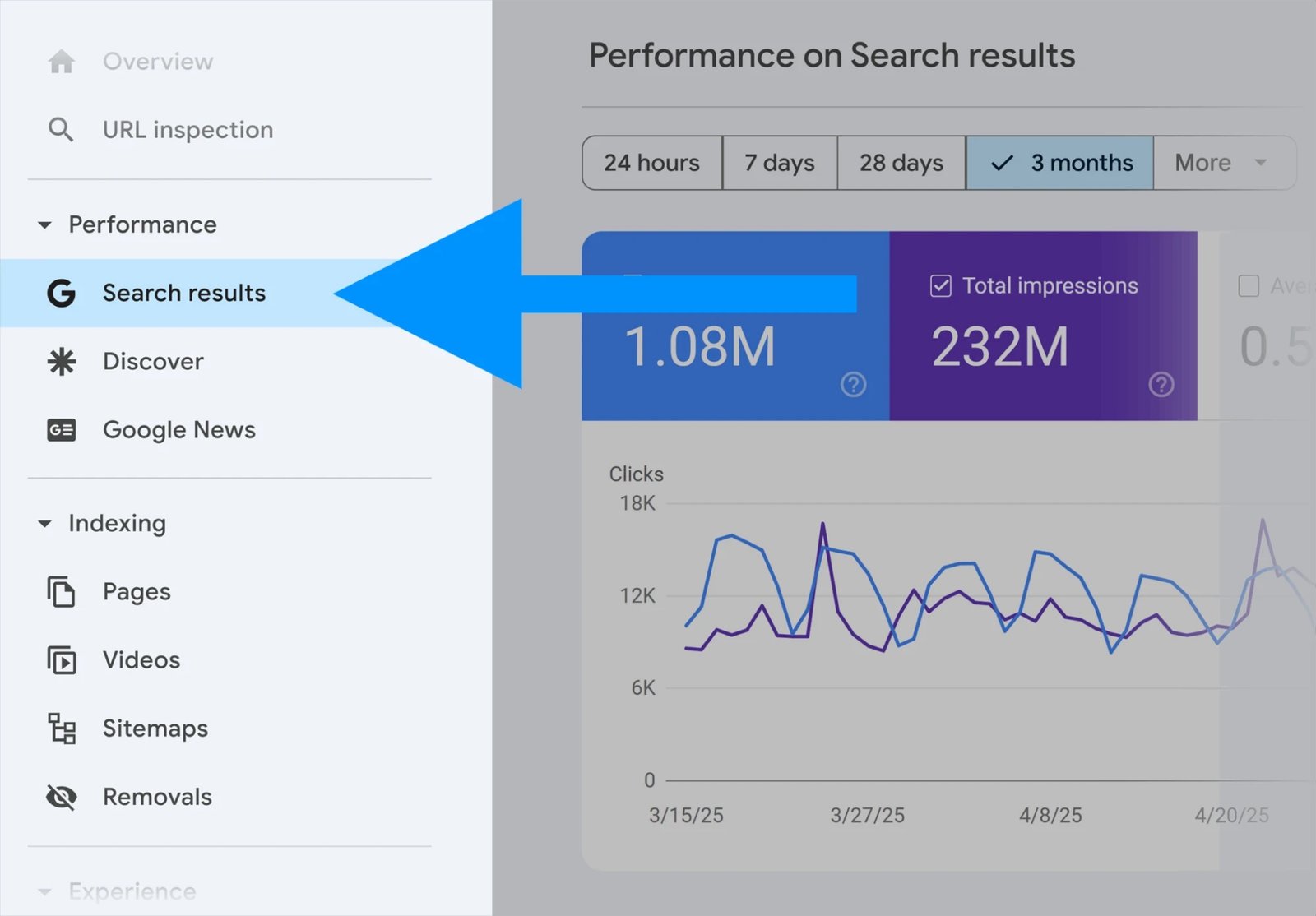Image resolution: width=1316 pixels, height=916 pixels.
Task: Collapse the Indexing section
Action: click(x=45, y=524)
